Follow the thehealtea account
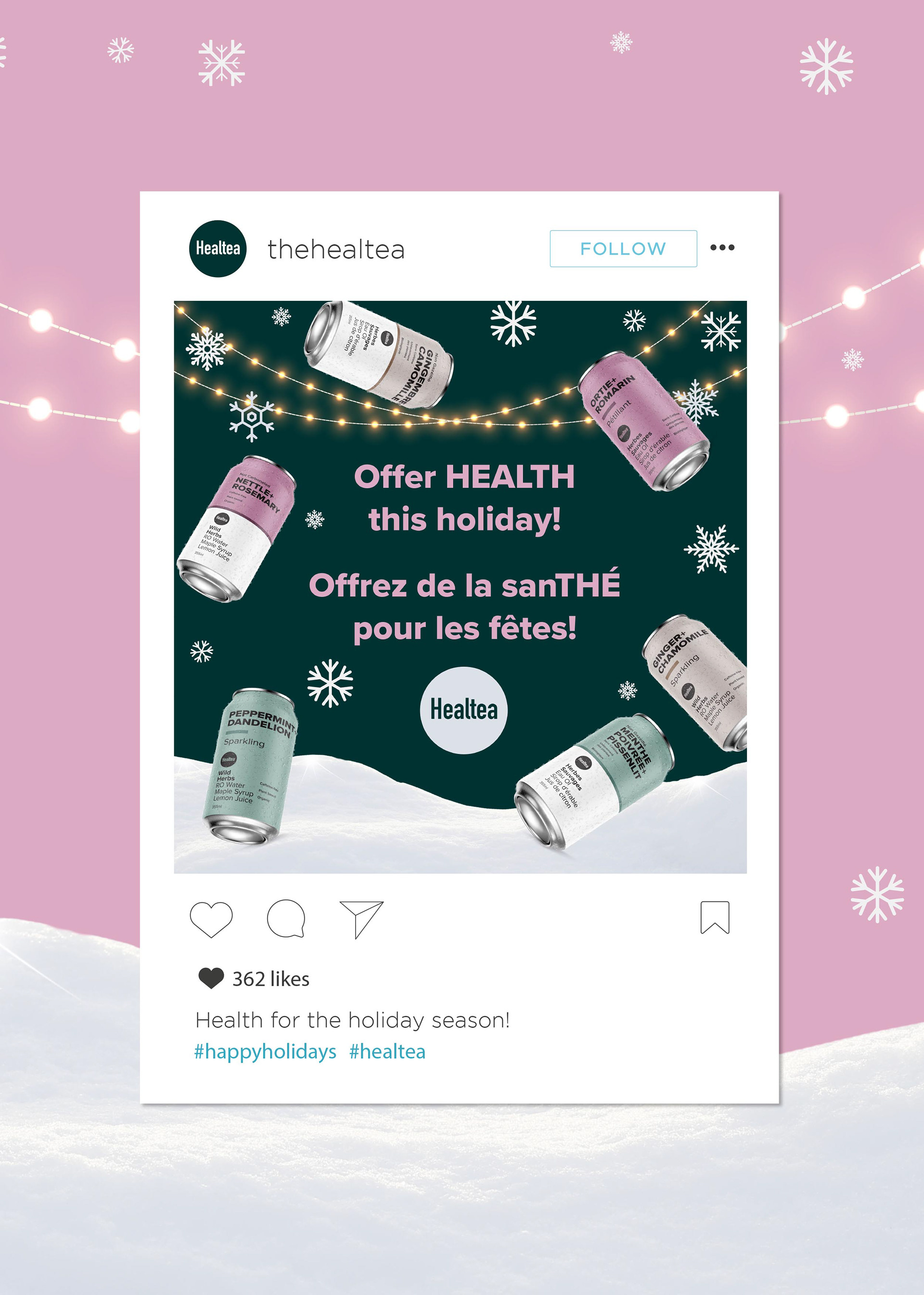This screenshot has height=1295, width=924. pyautogui.click(x=623, y=249)
